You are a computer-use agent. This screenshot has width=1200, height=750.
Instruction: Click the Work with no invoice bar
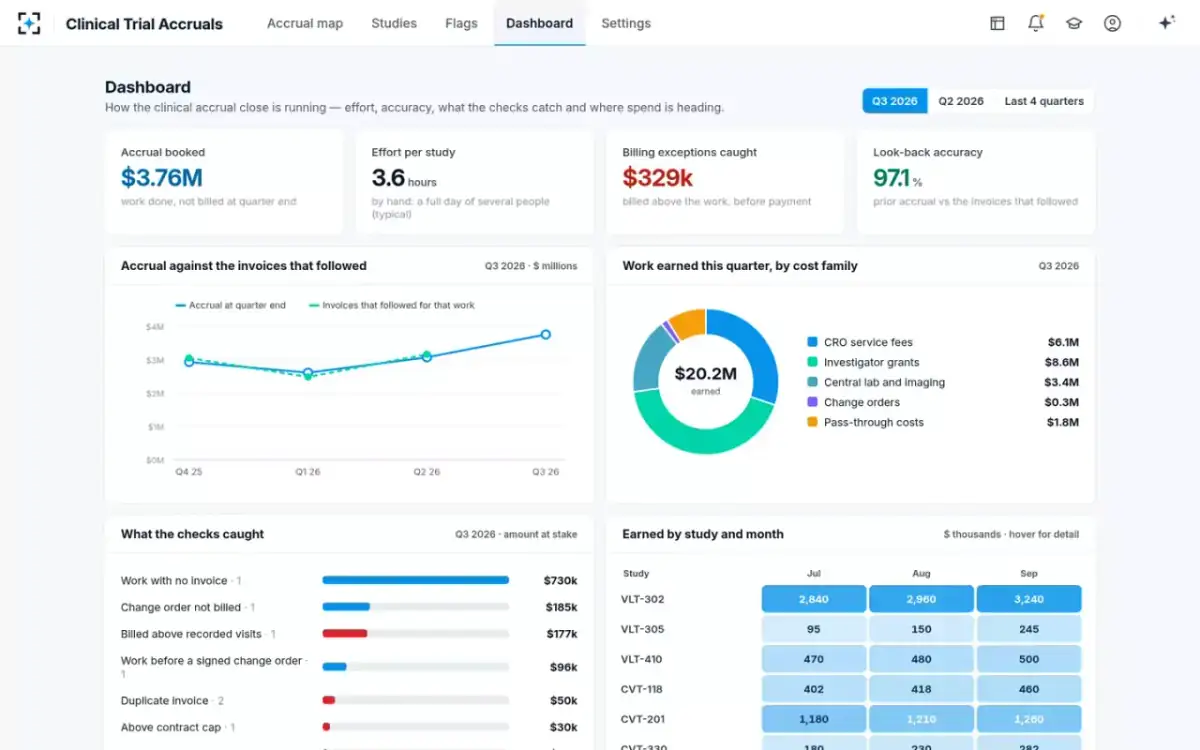click(415, 580)
